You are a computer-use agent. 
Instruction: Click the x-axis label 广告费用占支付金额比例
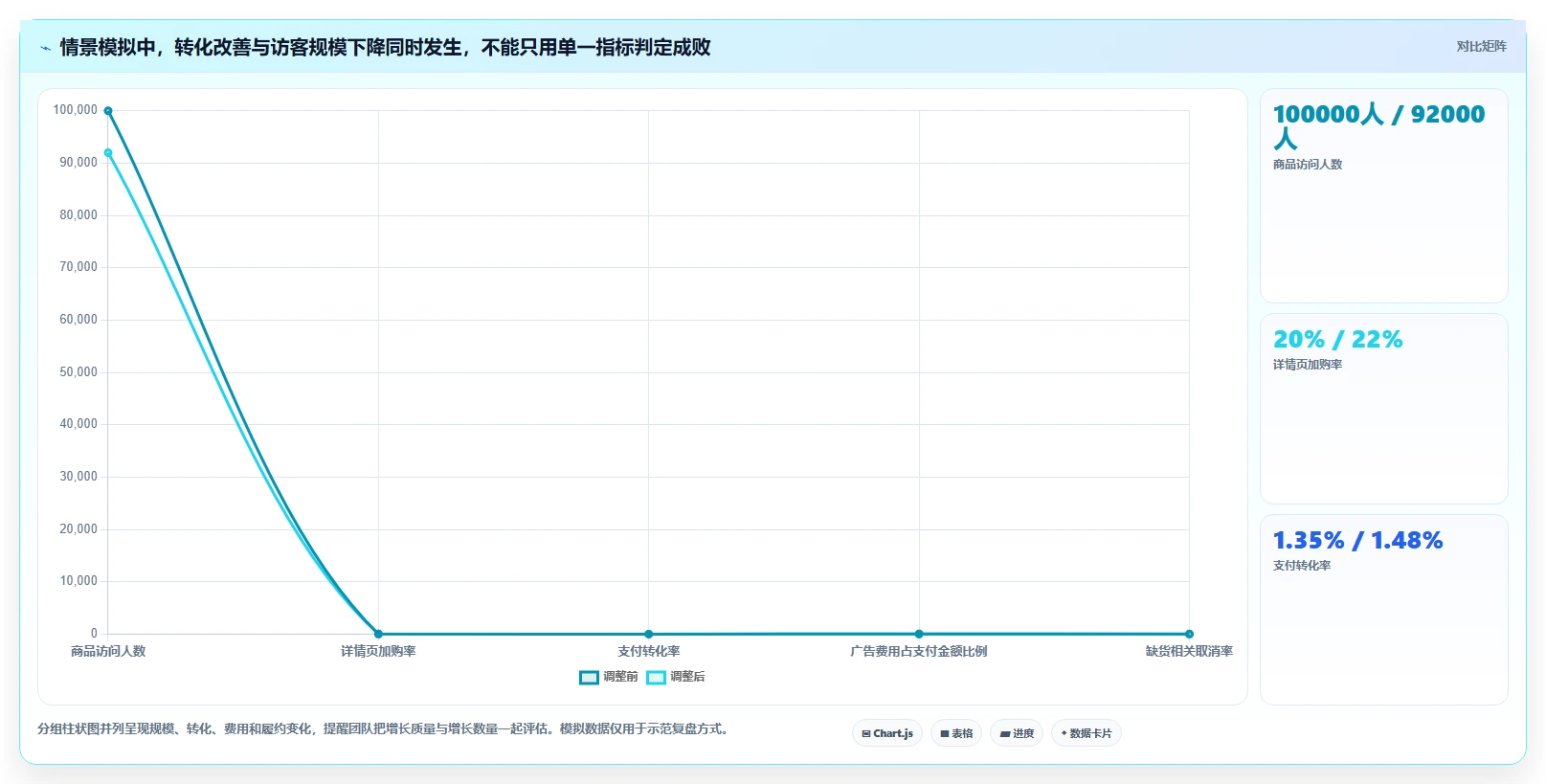point(919,651)
